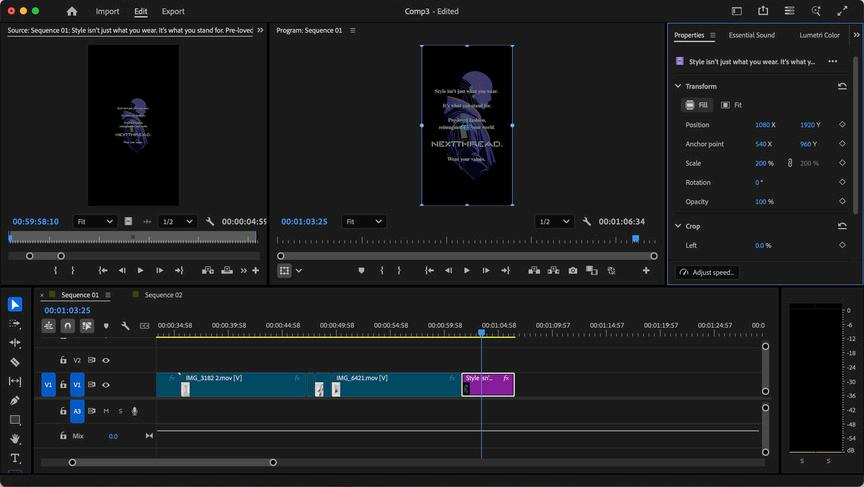The width and height of the screenshot is (864, 487).
Task: Select the Slip tool
Action: click(15, 381)
